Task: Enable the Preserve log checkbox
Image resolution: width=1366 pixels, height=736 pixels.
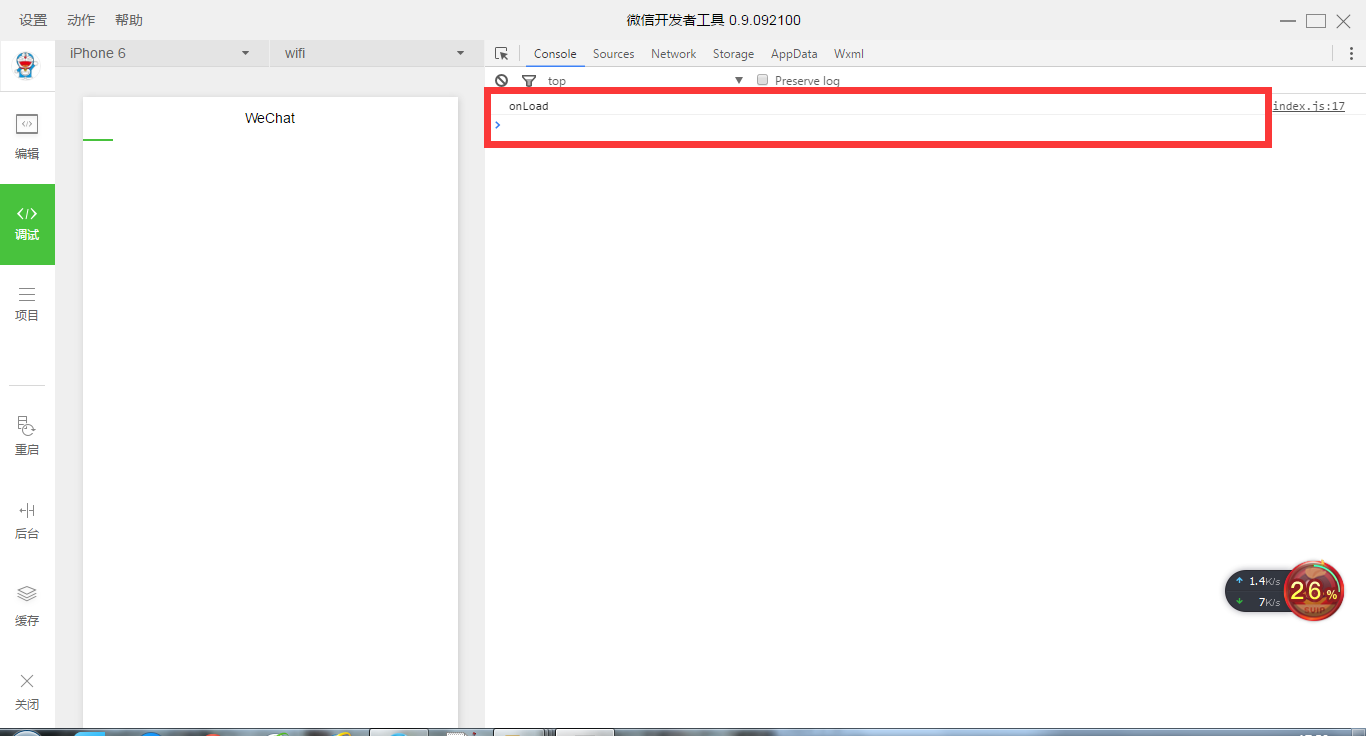Action: (762, 80)
